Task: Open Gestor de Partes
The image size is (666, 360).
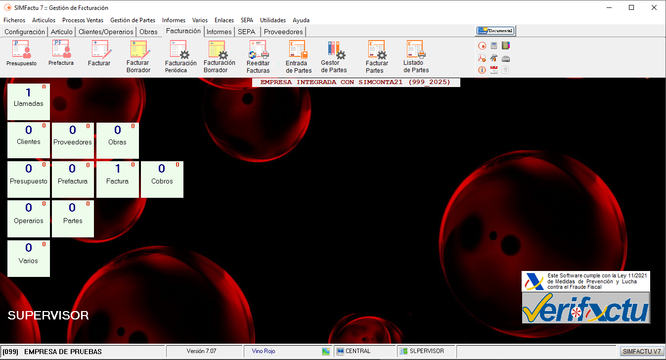Action: [334, 56]
